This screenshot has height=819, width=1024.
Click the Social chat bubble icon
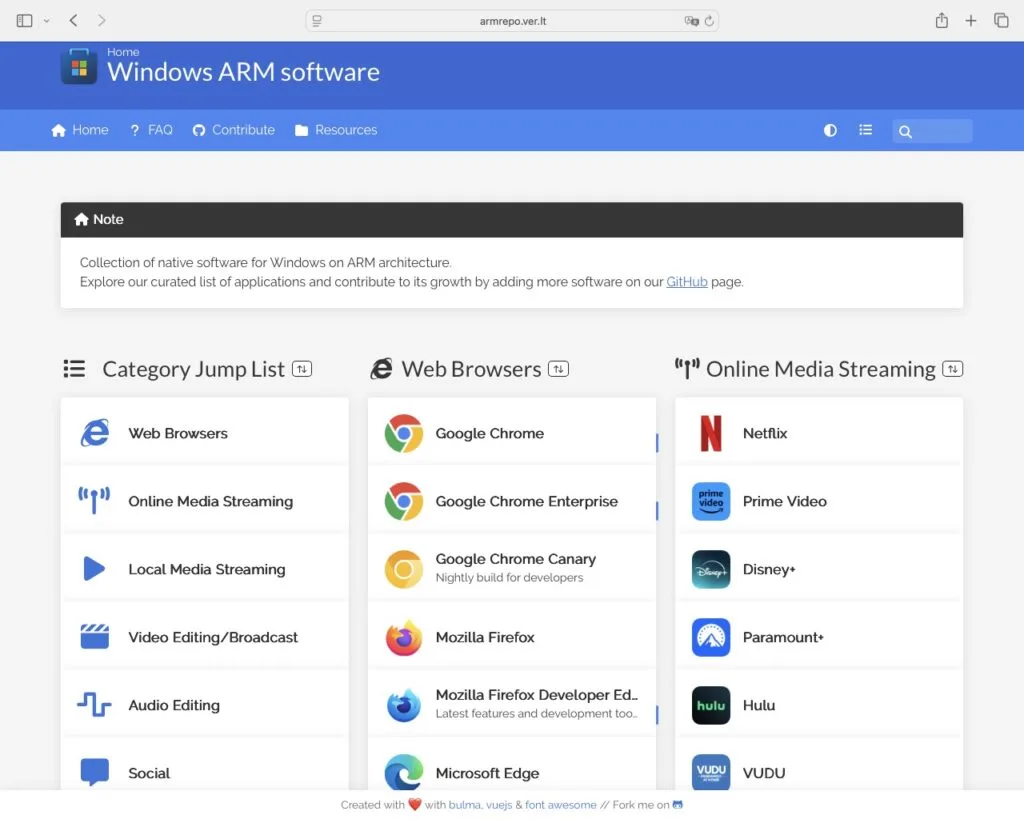point(95,772)
